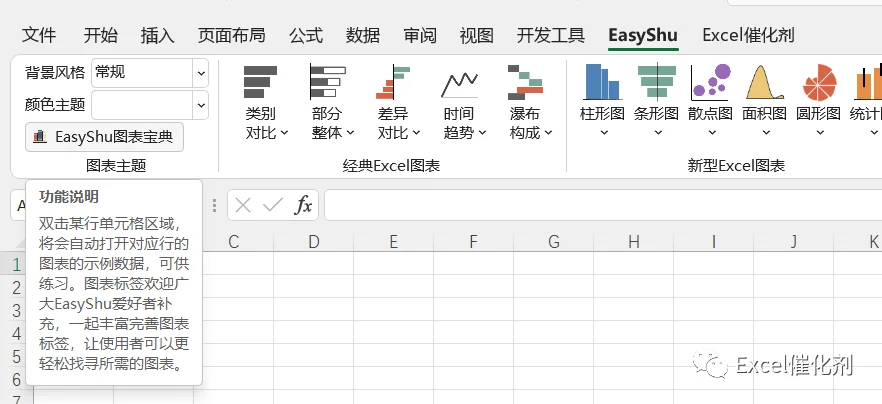
Task: Switch to the 公式 ribbon tab
Action: [306, 35]
